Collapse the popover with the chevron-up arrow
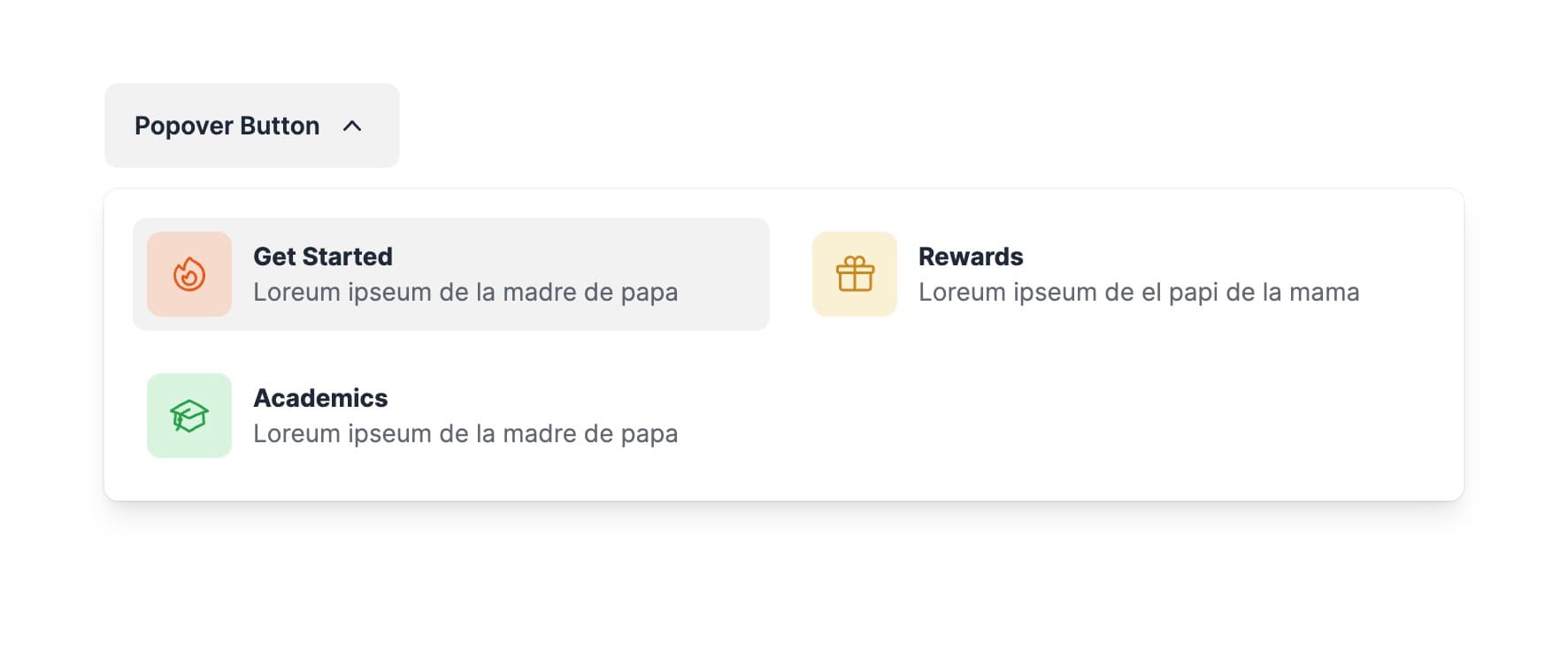 (x=352, y=126)
